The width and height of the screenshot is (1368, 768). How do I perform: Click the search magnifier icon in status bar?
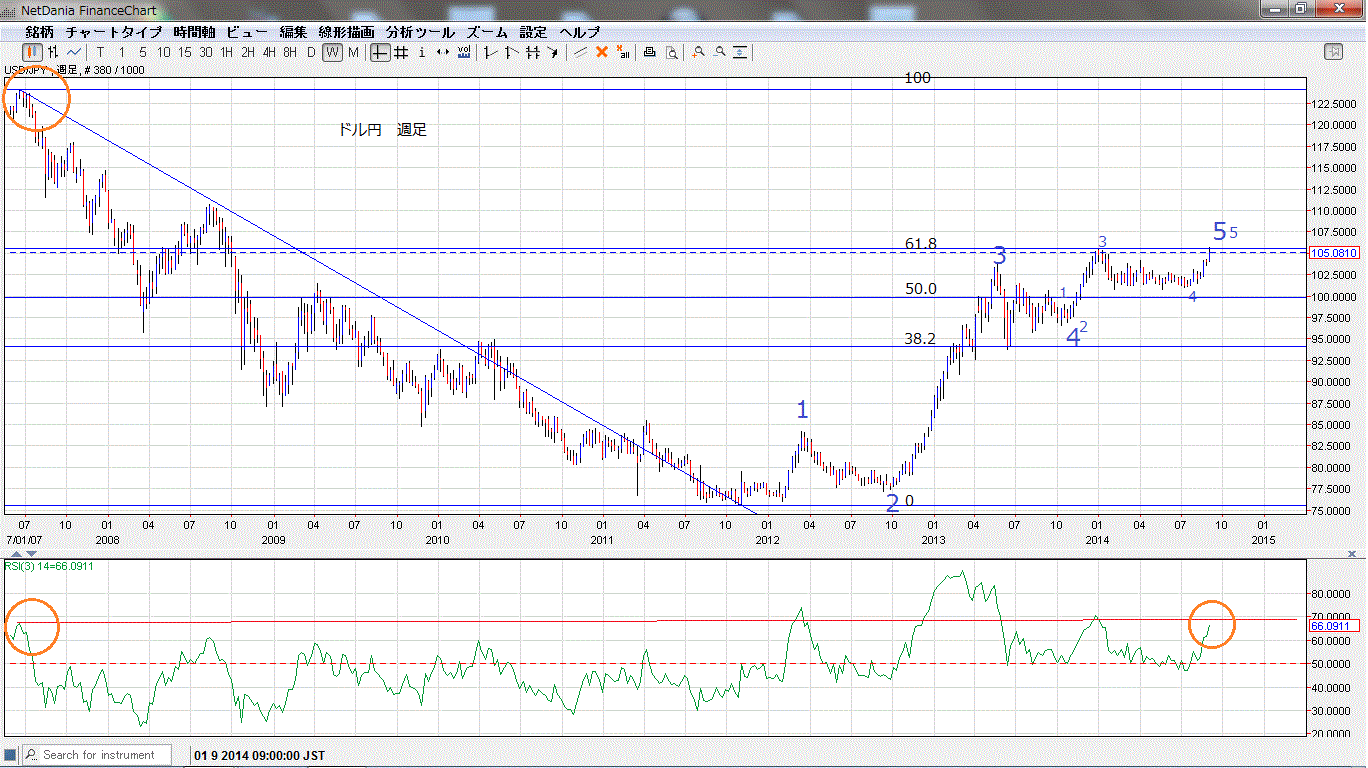31,755
